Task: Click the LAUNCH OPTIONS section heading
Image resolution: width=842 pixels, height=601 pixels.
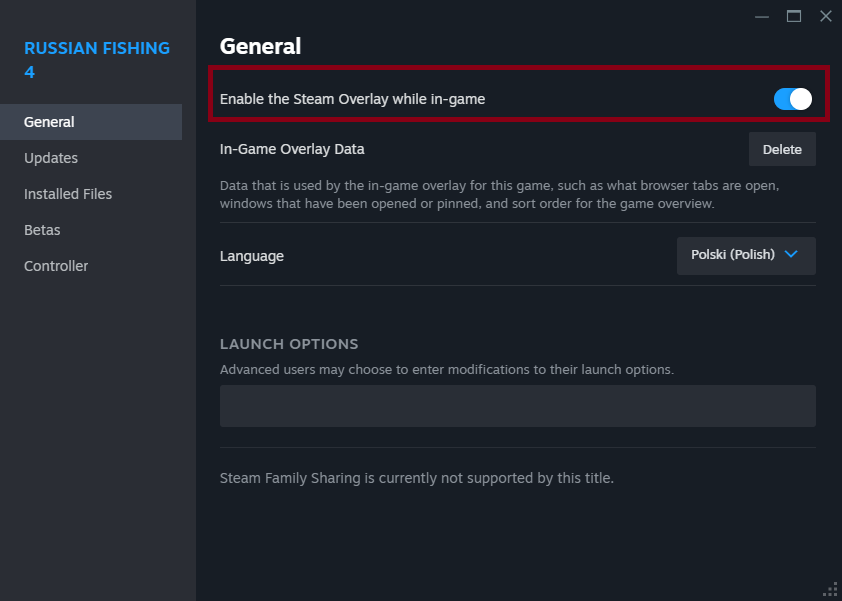Action: [289, 344]
